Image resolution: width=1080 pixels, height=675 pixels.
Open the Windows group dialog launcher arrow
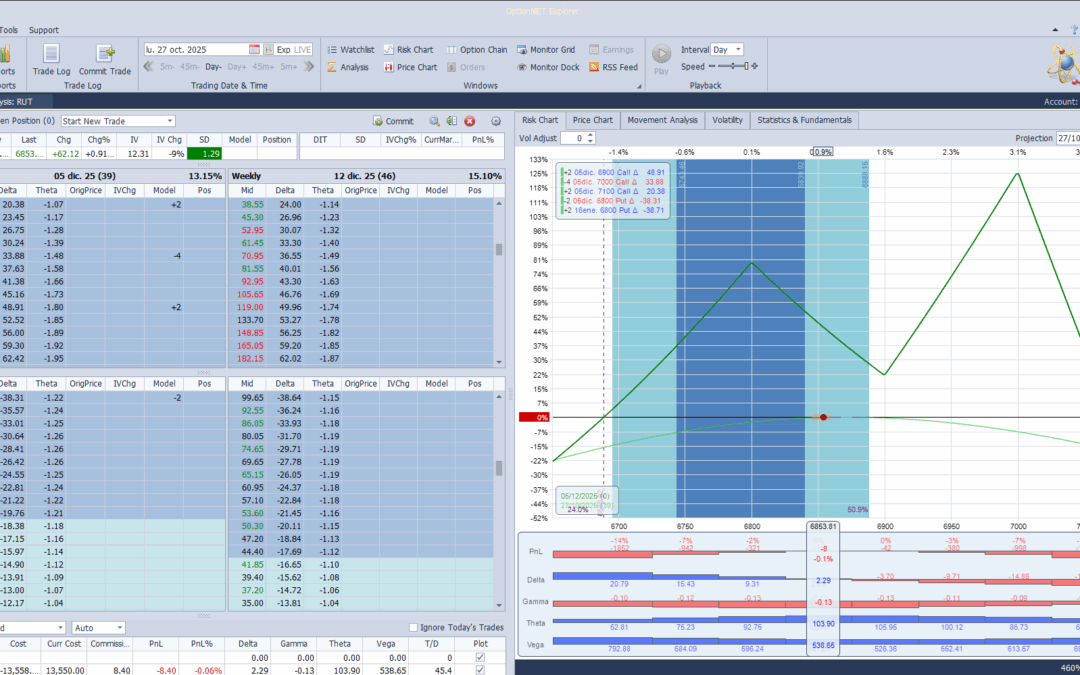(638, 86)
